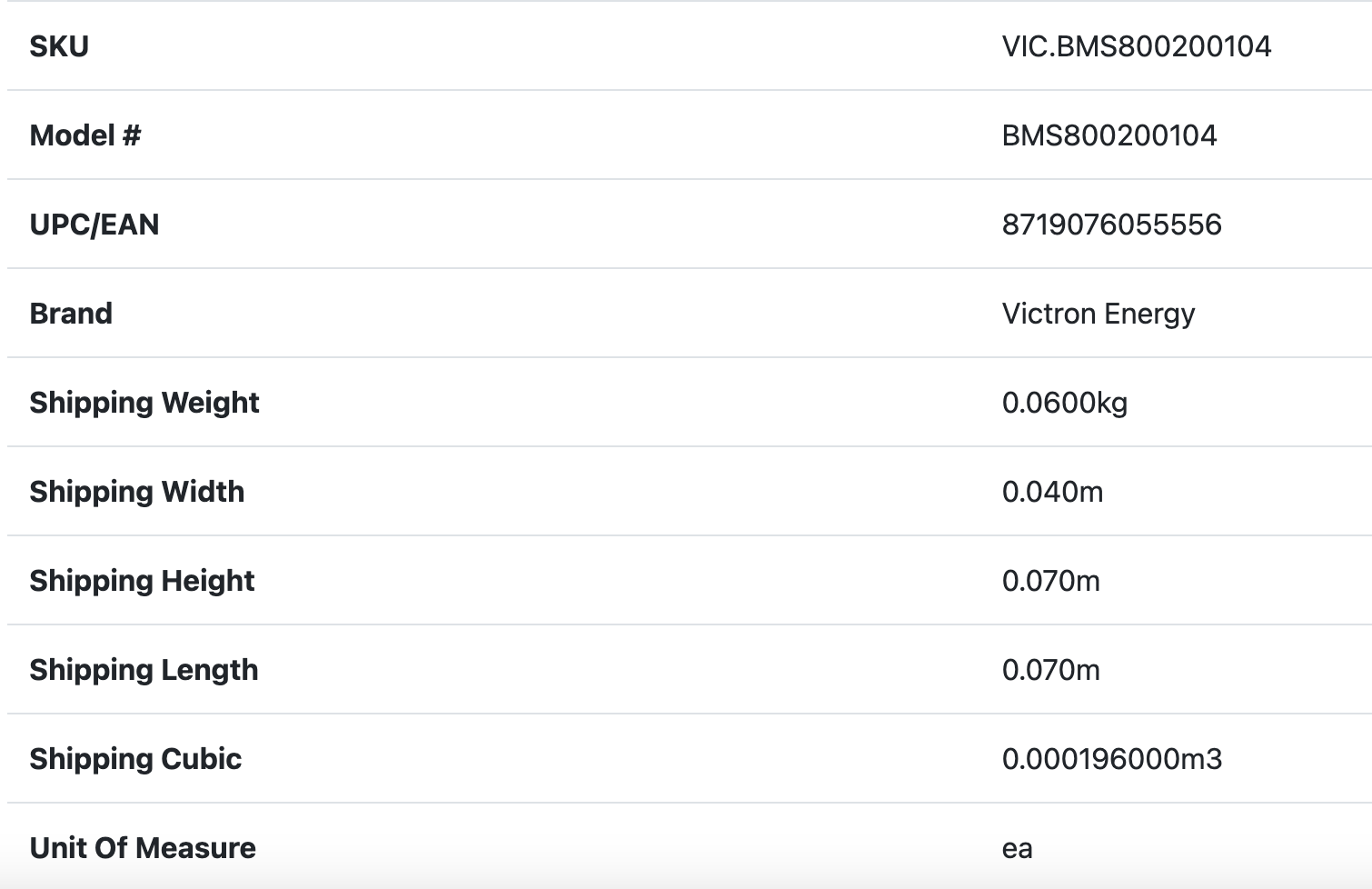Image resolution: width=1372 pixels, height=889 pixels.
Task: Click the Model # label
Action: (85, 135)
